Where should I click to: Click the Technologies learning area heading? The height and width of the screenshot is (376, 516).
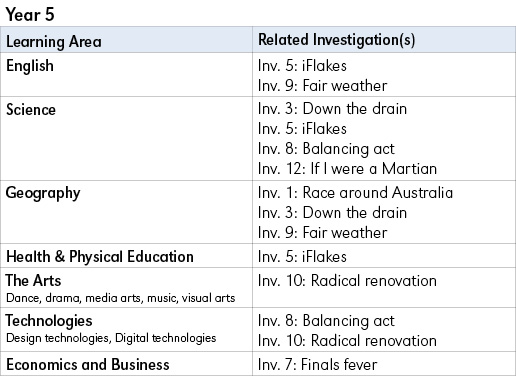pos(49,321)
